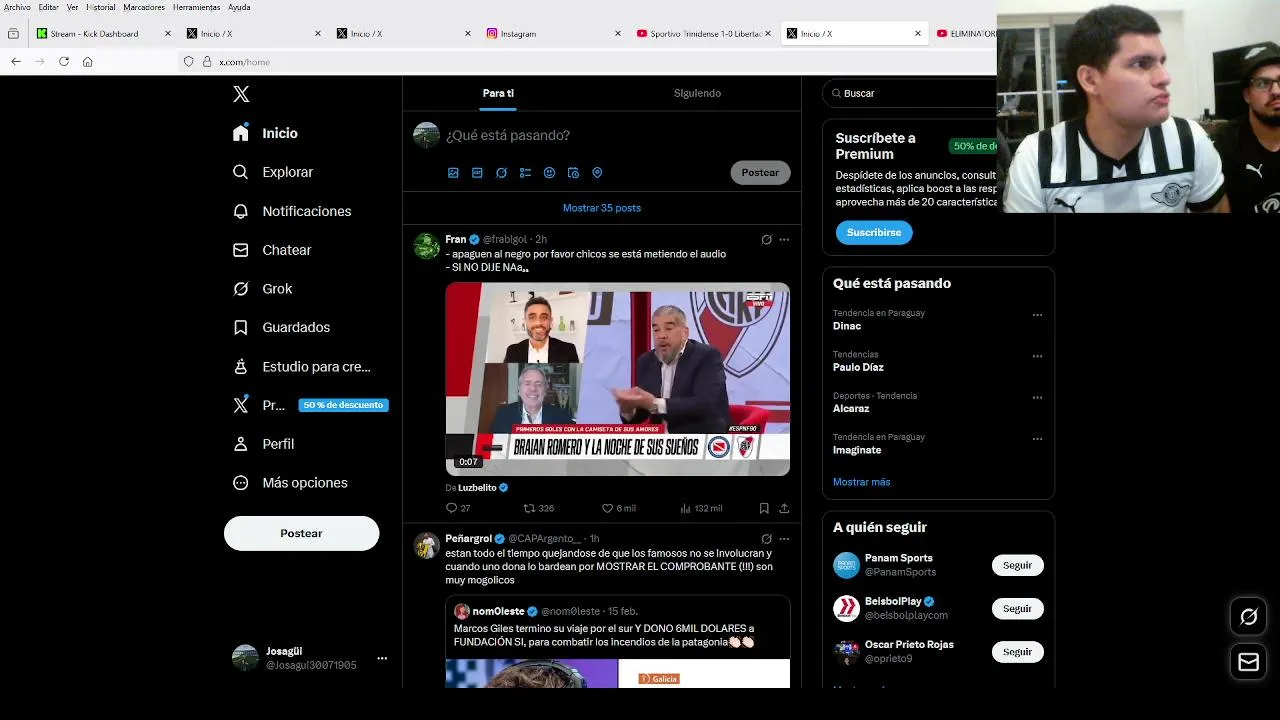Add image to new post
This screenshot has height=720, width=1280.
(453, 173)
